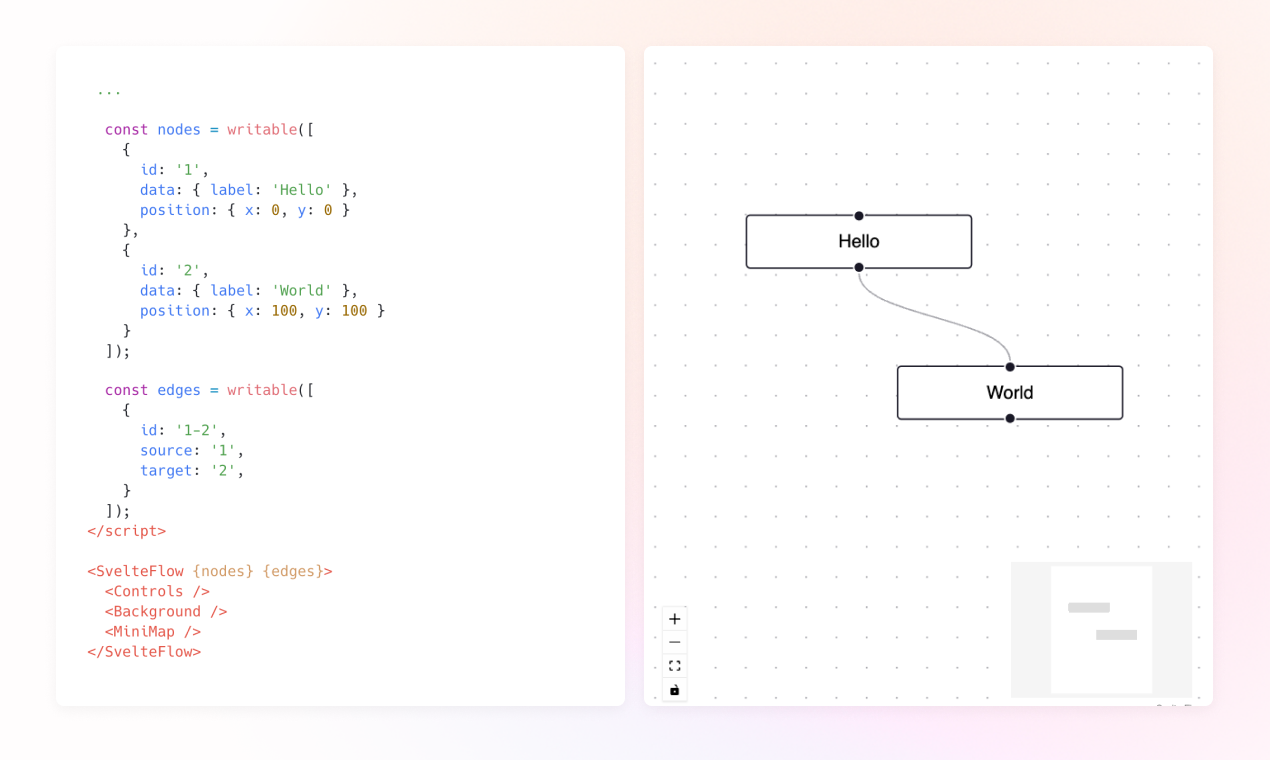Viewport: 1270px width, 760px height.
Task: Click the Hello node's bottom handle
Action: pos(859,267)
